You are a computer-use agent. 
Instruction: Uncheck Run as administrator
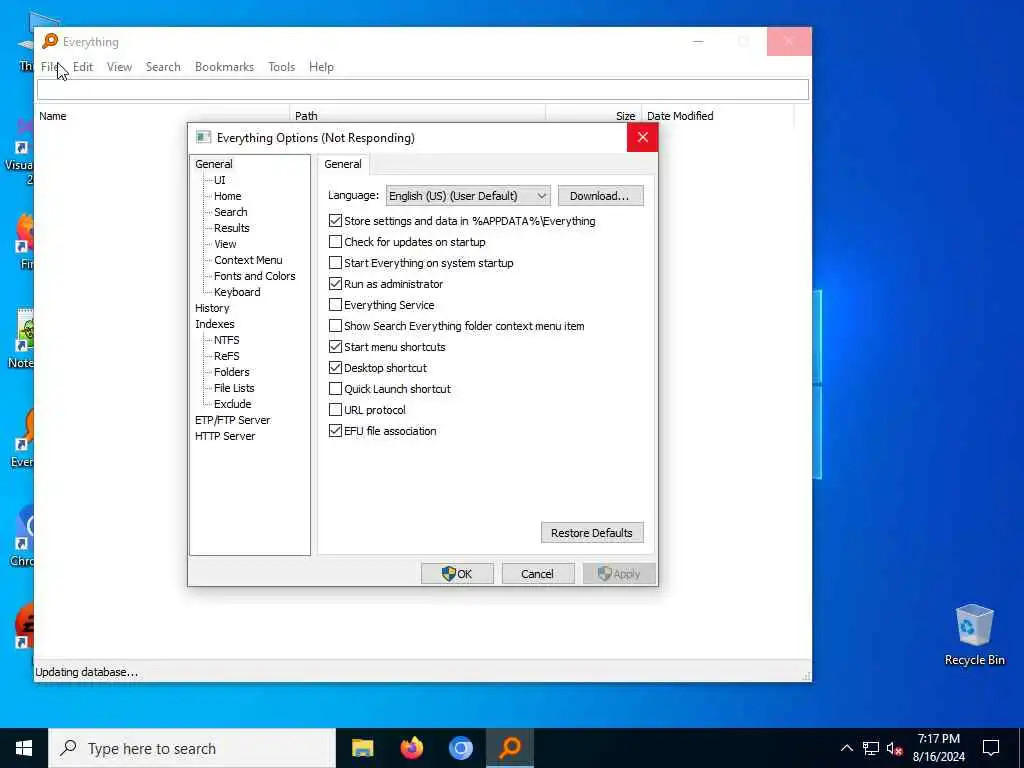click(335, 283)
